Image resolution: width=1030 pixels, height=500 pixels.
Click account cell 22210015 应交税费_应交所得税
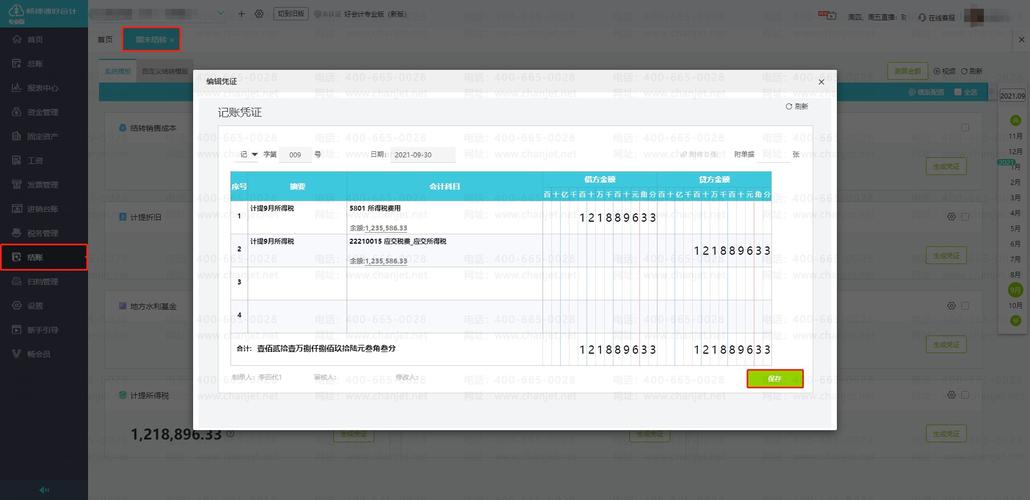[445, 250]
